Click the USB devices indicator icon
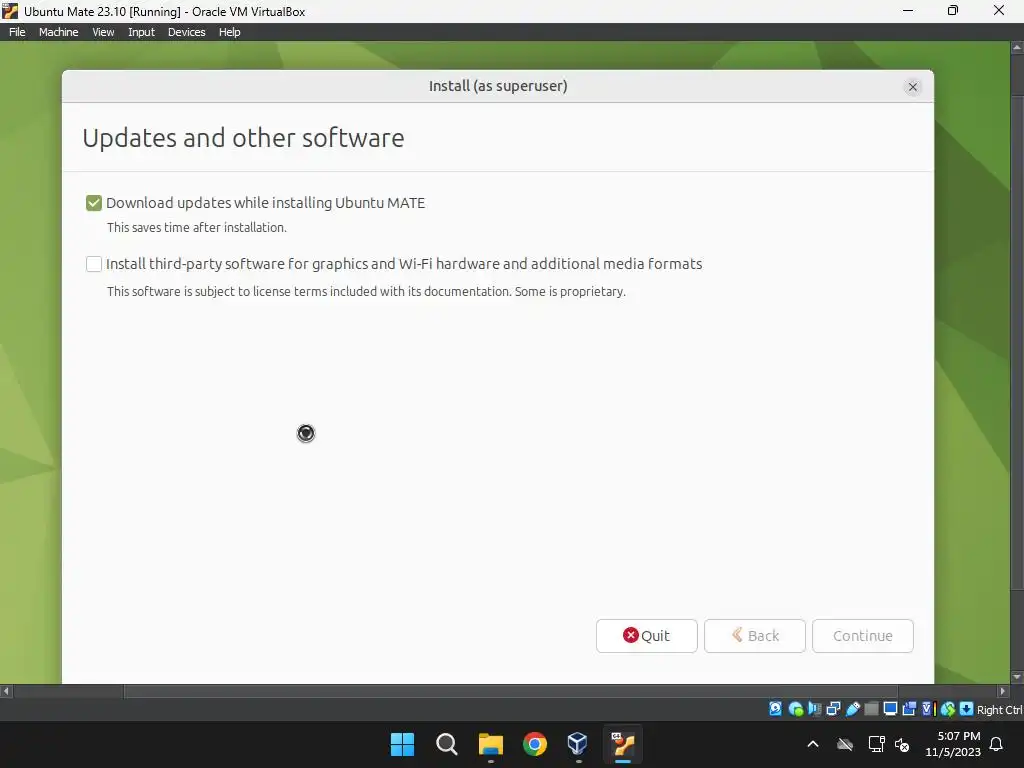The width and height of the screenshot is (1024, 768). coord(852,709)
